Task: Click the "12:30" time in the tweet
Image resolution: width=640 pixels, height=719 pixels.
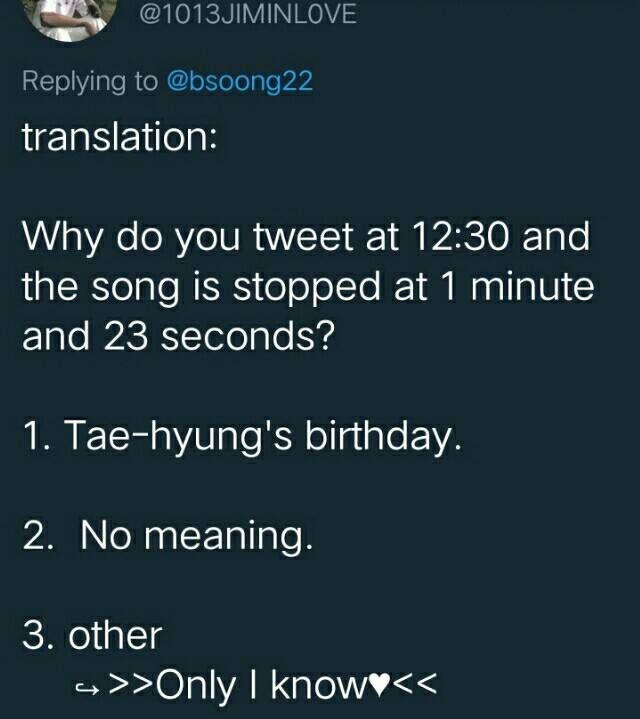Action: point(461,240)
